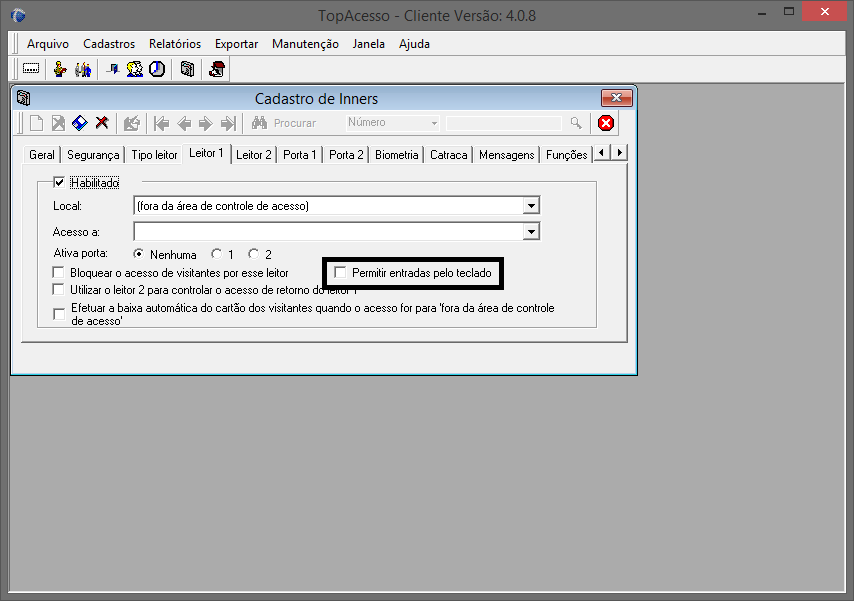Click the Inner device icon in the main toolbar

pos(187,69)
